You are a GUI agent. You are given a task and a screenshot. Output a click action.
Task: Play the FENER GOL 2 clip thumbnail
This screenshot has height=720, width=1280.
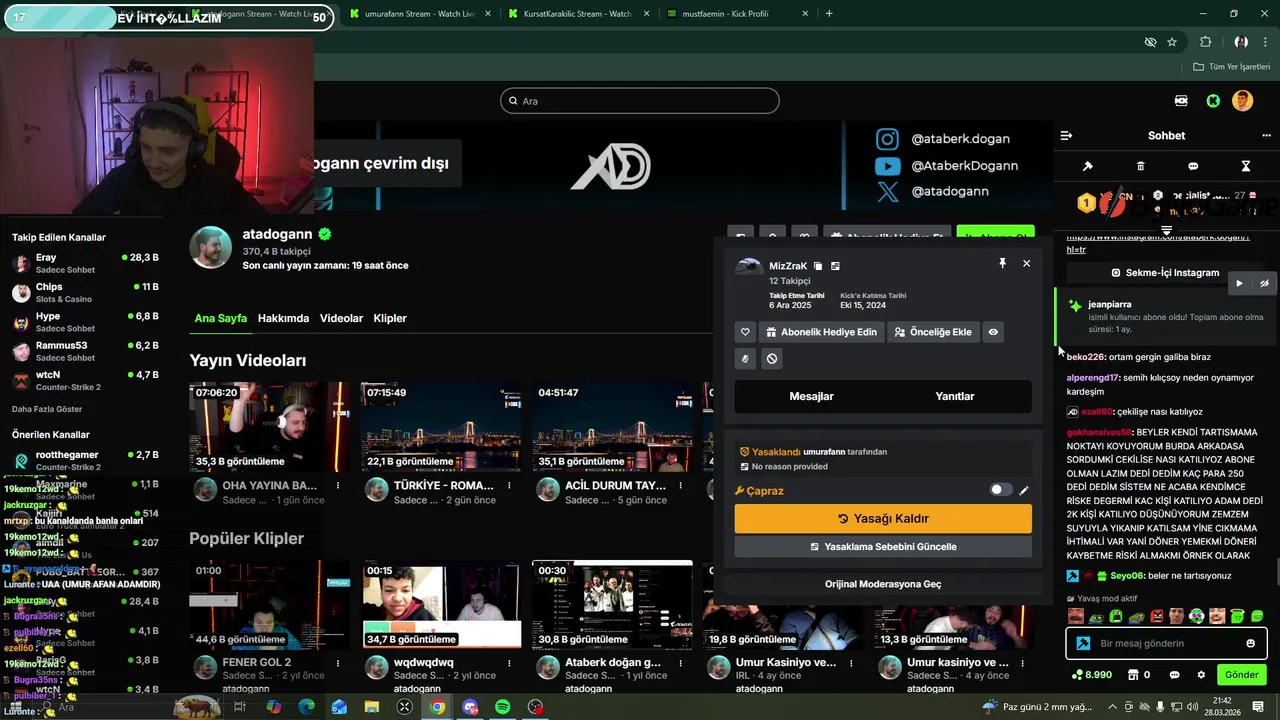pos(269,604)
